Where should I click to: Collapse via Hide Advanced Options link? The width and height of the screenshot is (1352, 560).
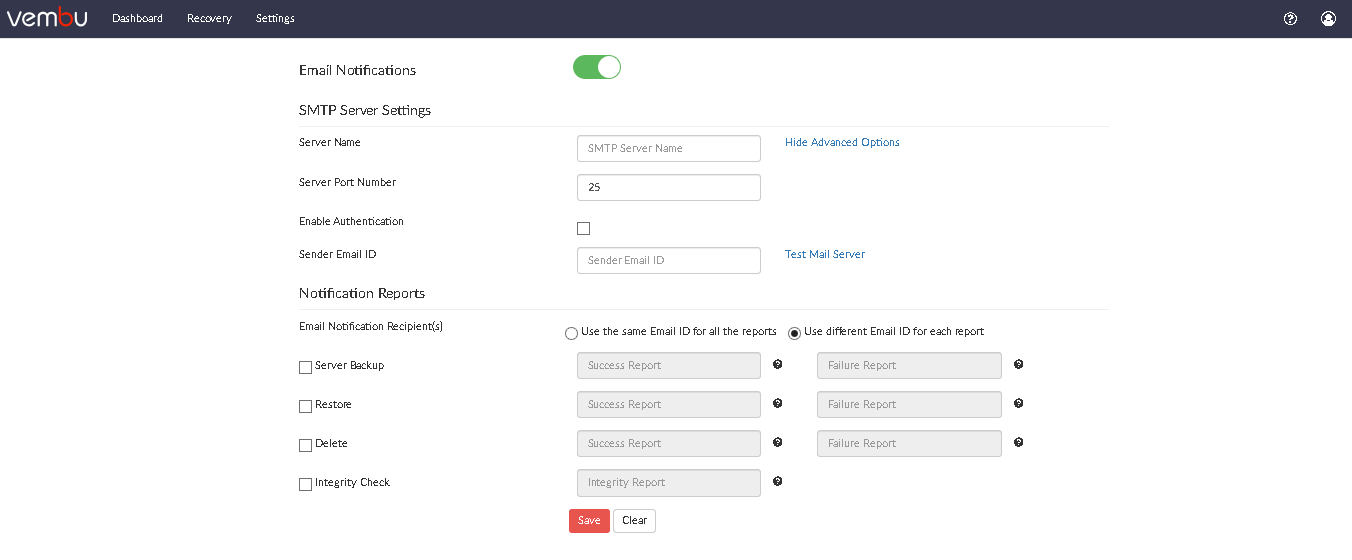tap(842, 142)
